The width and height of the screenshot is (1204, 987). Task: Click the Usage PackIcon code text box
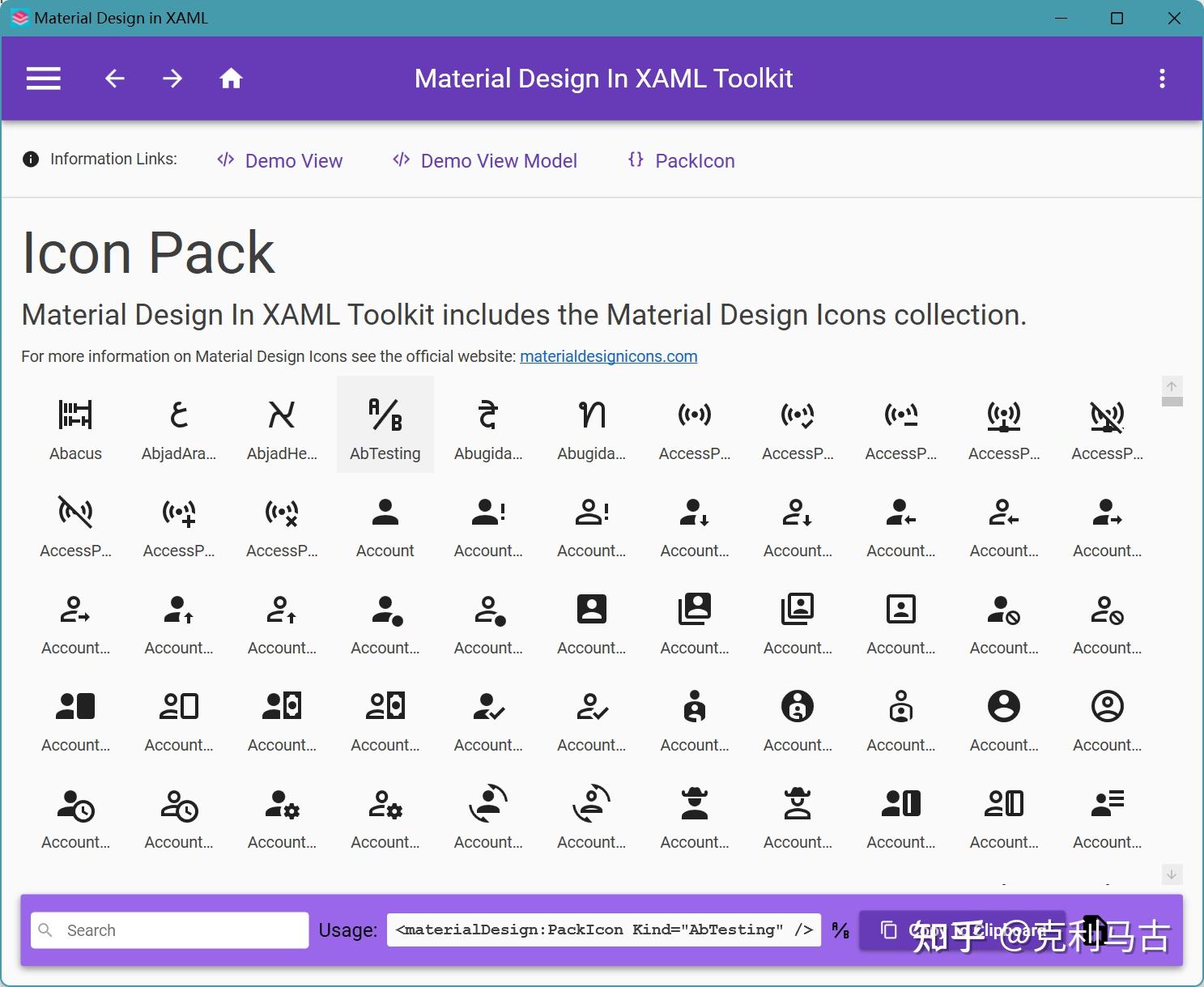point(604,930)
